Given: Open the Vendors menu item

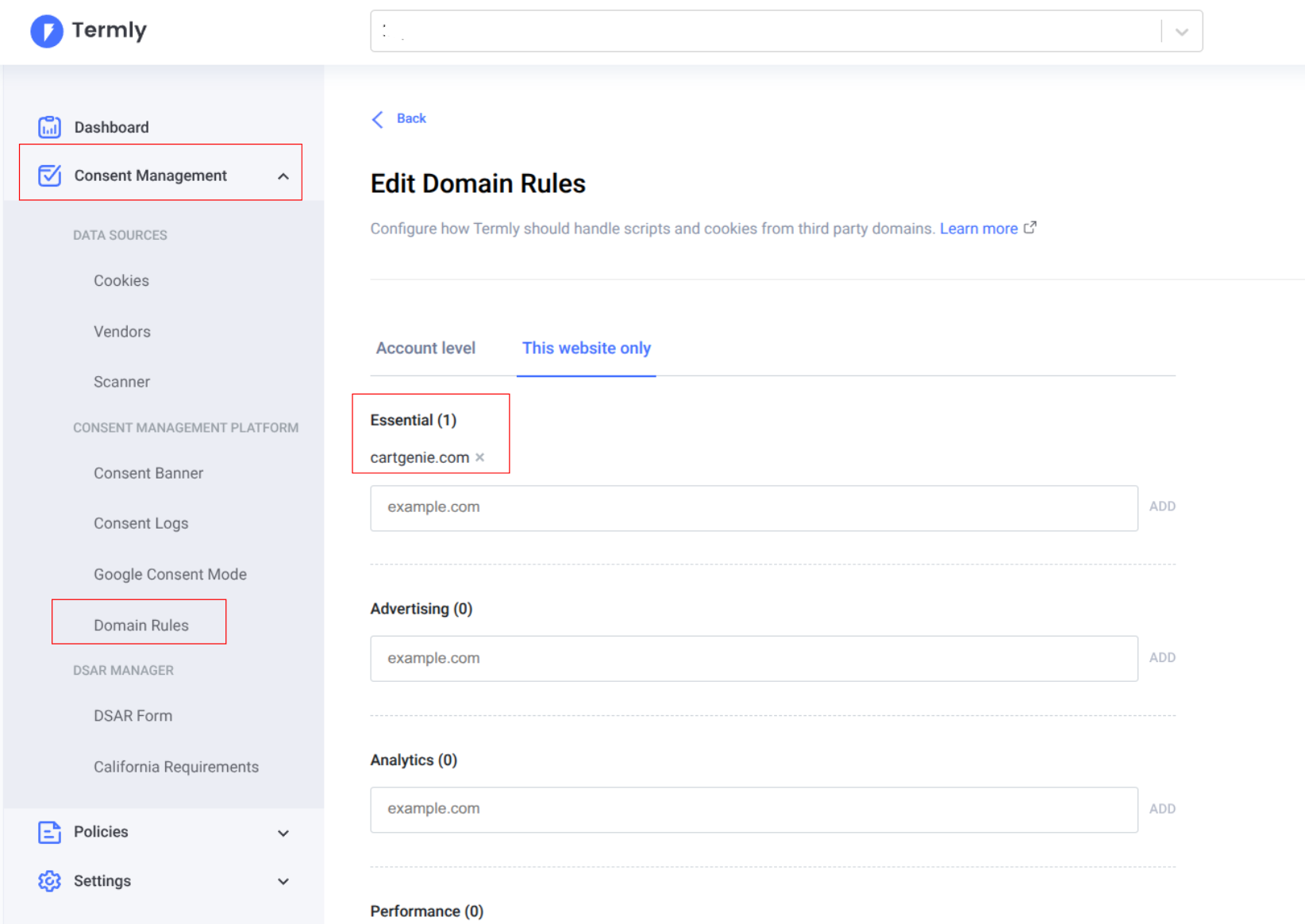Looking at the screenshot, I should pyautogui.click(x=122, y=332).
